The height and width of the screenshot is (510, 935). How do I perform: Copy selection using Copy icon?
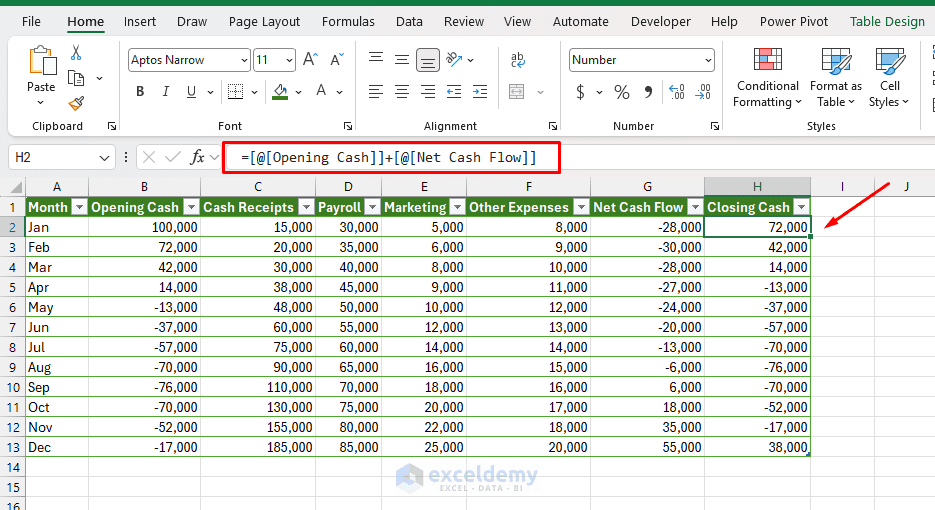76,78
